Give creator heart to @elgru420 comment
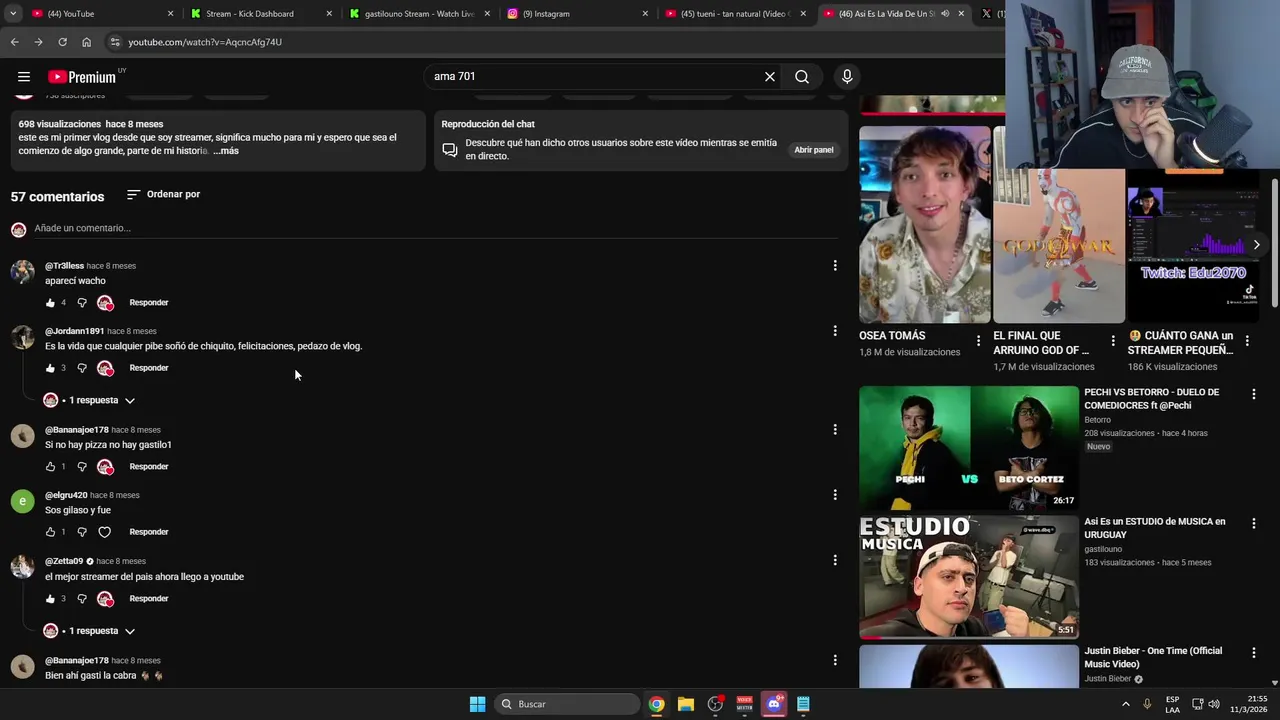Viewport: 1280px width, 720px height. (x=104, y=532)
